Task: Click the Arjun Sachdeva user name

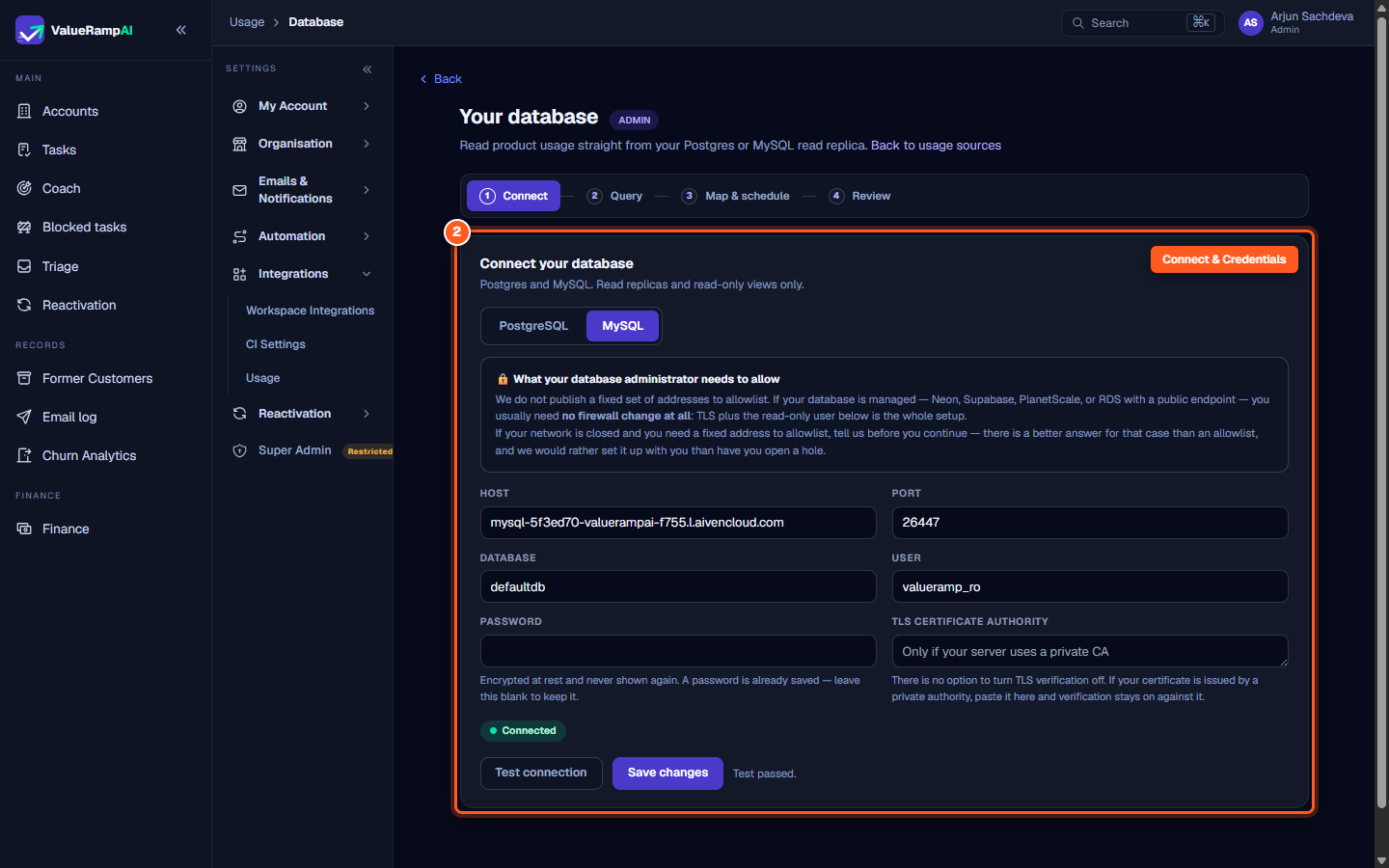Action: (x=1312, y=16)
